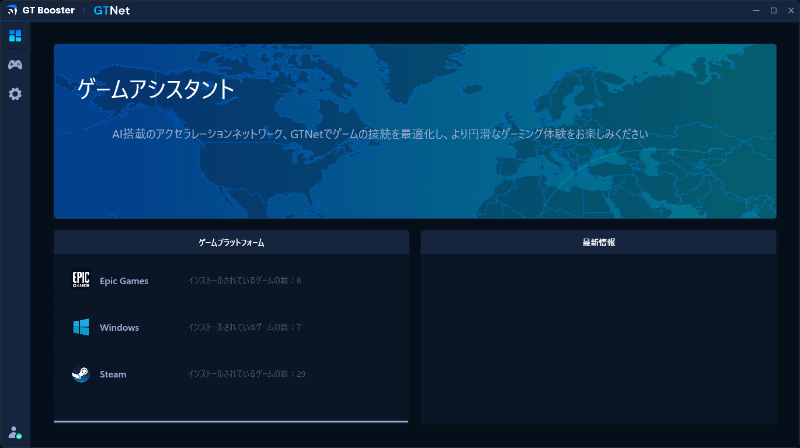Open settings gear in the sidebar
The height and width of the screenshot is (448, 800).
15,94
